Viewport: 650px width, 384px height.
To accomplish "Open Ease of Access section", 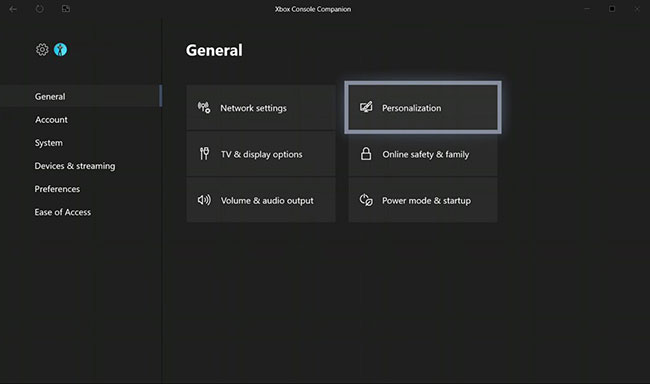I will click(63, 212).
